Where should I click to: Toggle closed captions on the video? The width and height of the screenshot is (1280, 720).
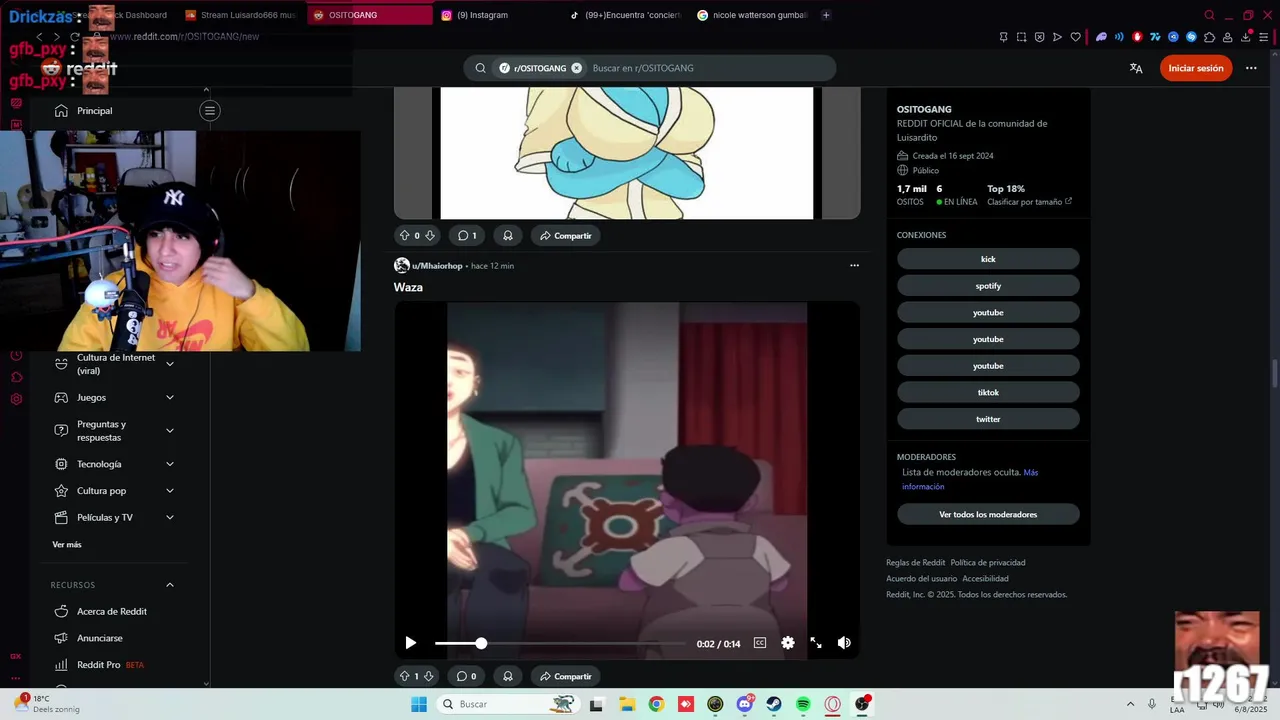click(760, 643)
